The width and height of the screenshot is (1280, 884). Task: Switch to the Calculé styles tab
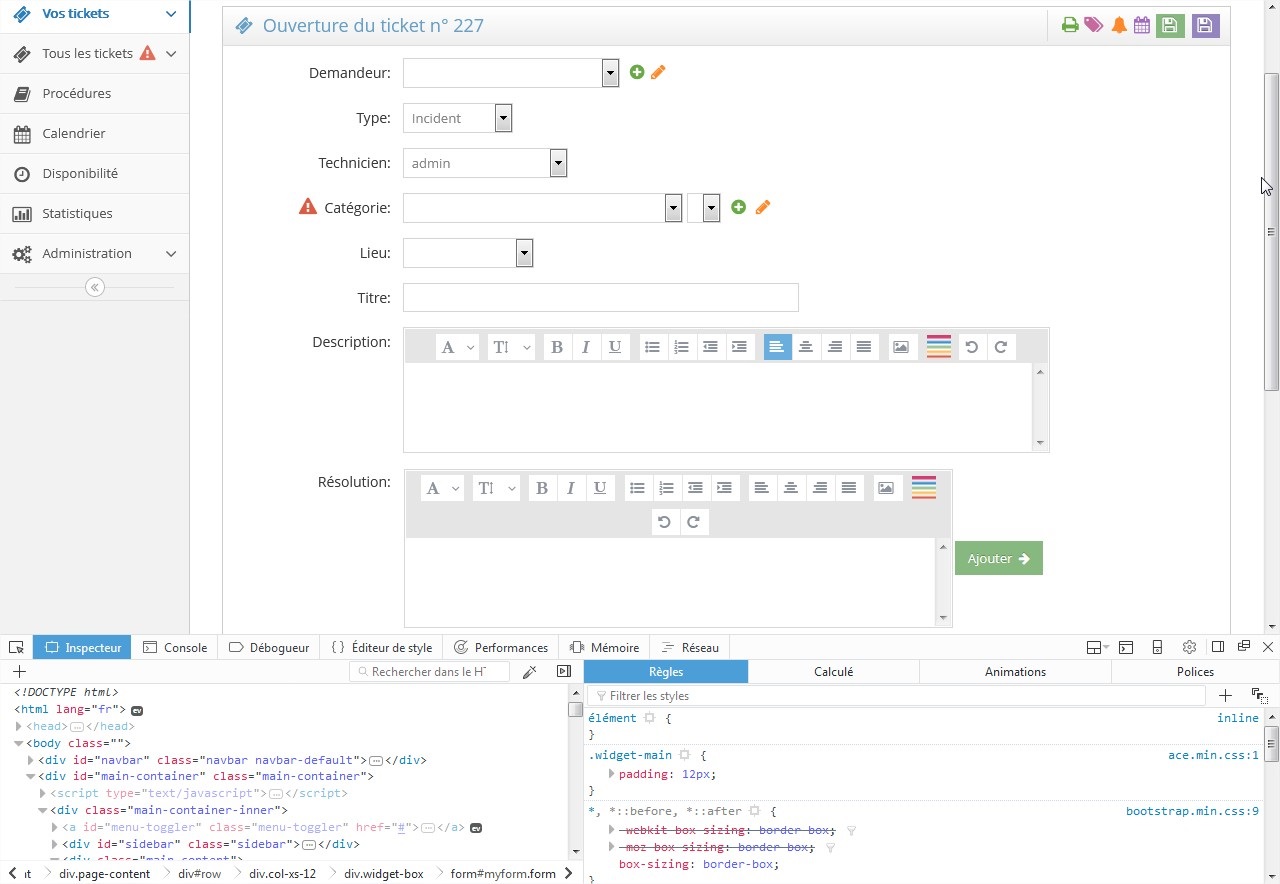833,672
